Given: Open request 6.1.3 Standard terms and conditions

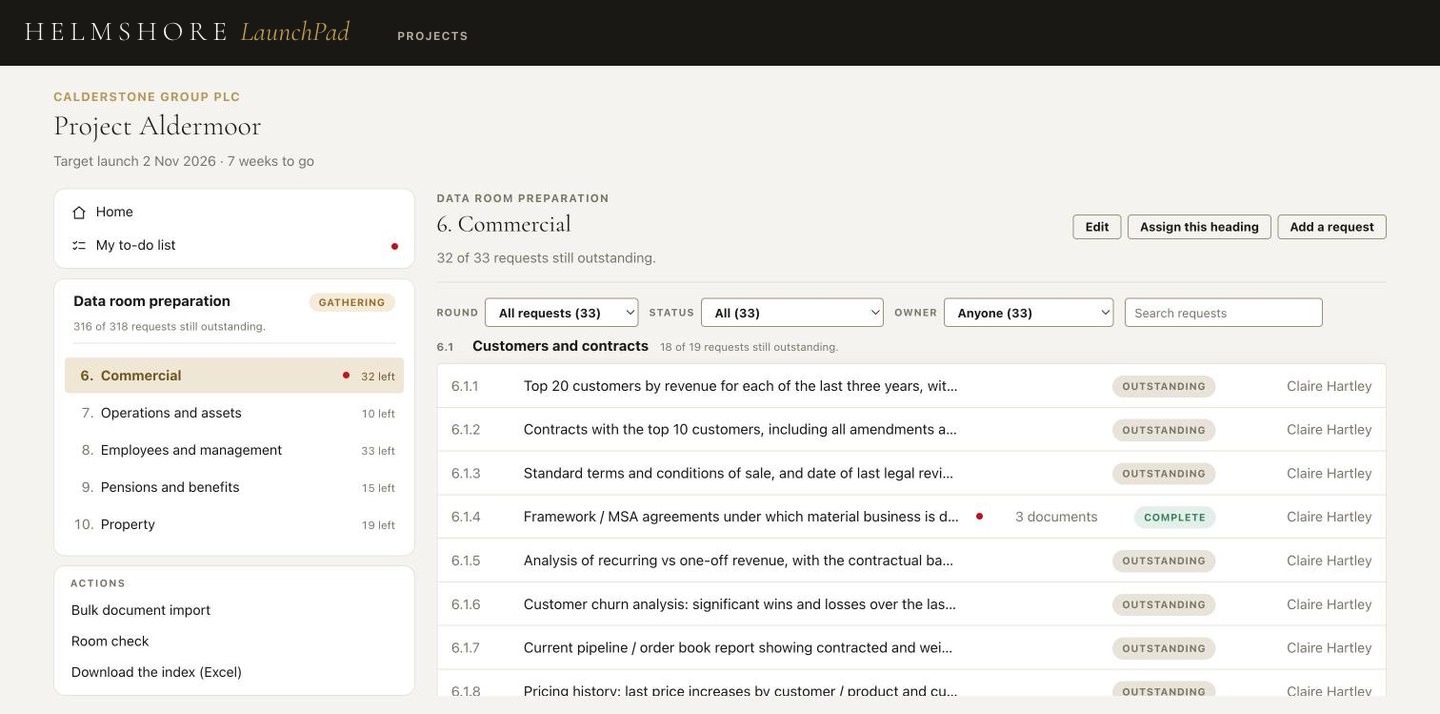Looking at the screenshot, I should [911, 473].
